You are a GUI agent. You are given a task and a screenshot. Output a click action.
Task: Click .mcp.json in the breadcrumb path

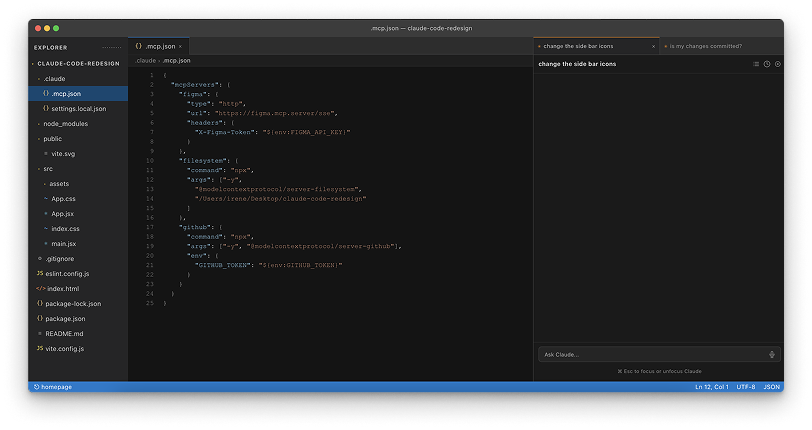point(177,61)
